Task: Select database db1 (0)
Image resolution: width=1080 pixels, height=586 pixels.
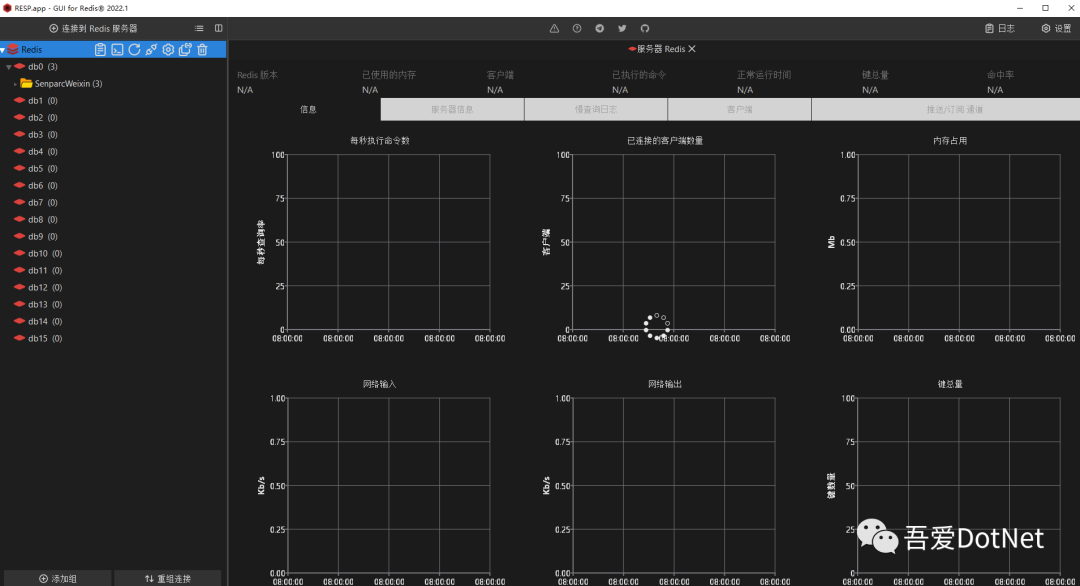Action: [x=43, y=101]
